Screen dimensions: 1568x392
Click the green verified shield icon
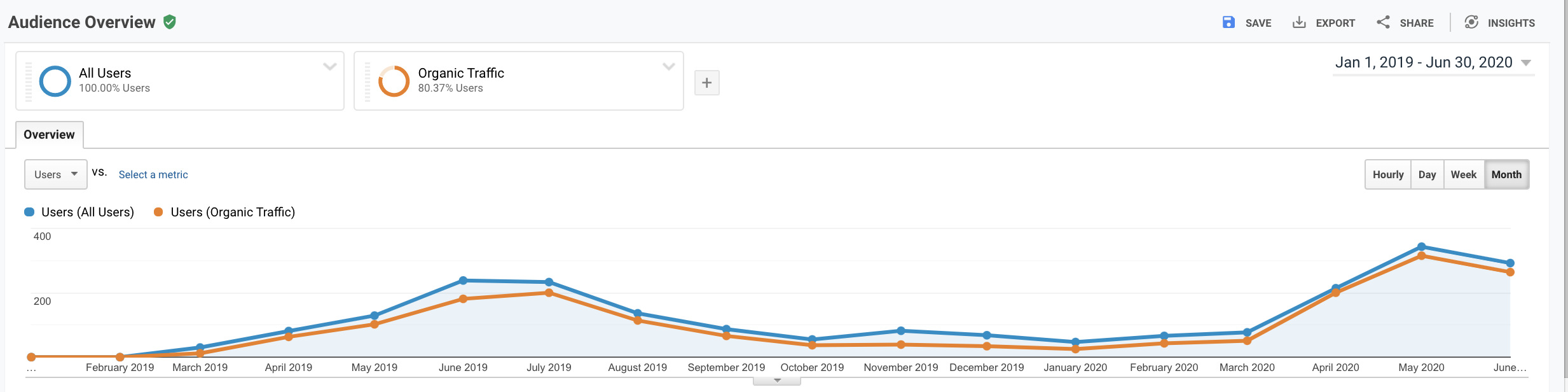coord(169,22)
